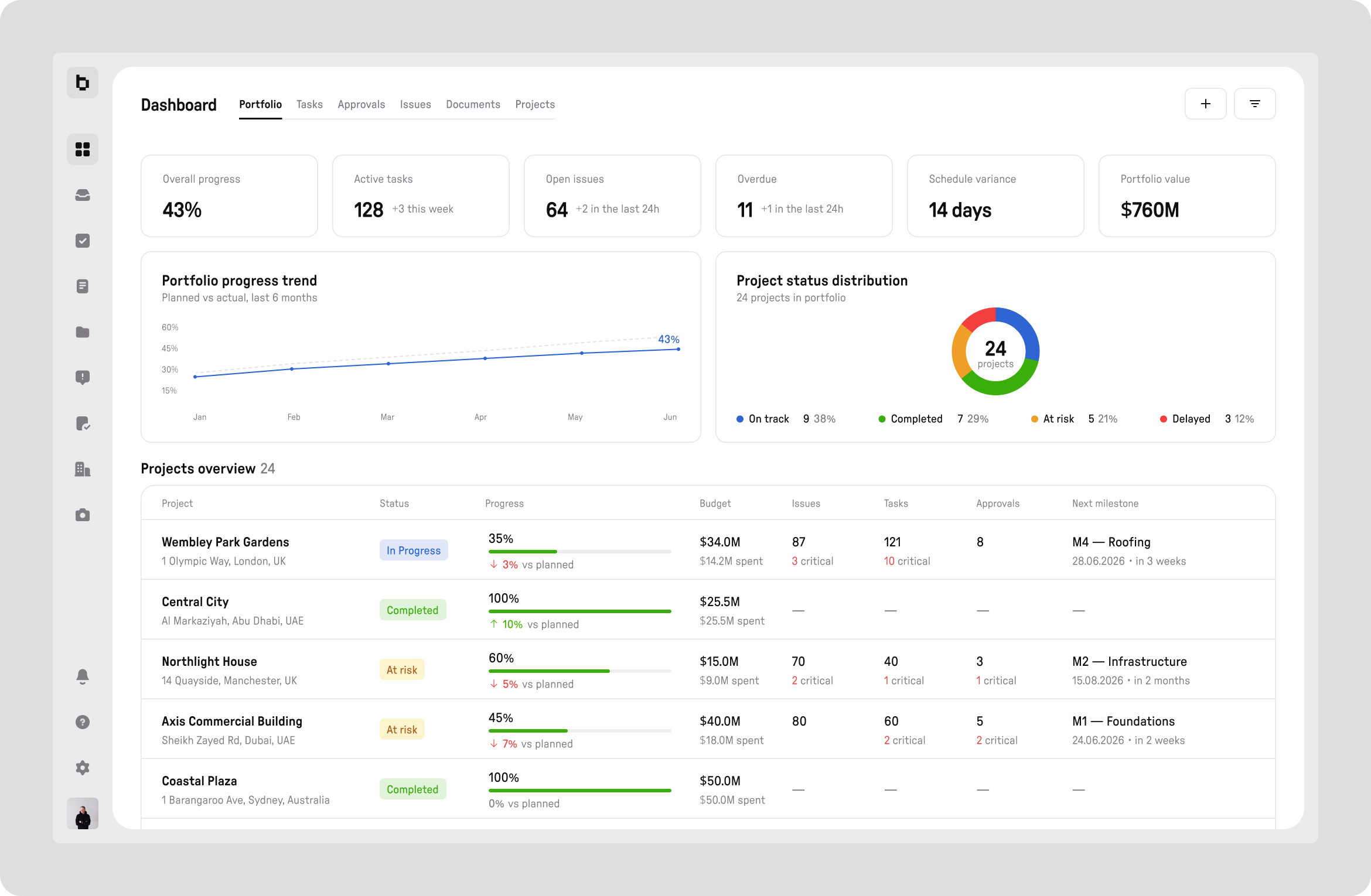Viewport: 1371px width, 896px height.
Task: Open the tasks checkmark icon in sidebar
Action: coord(83,241)
